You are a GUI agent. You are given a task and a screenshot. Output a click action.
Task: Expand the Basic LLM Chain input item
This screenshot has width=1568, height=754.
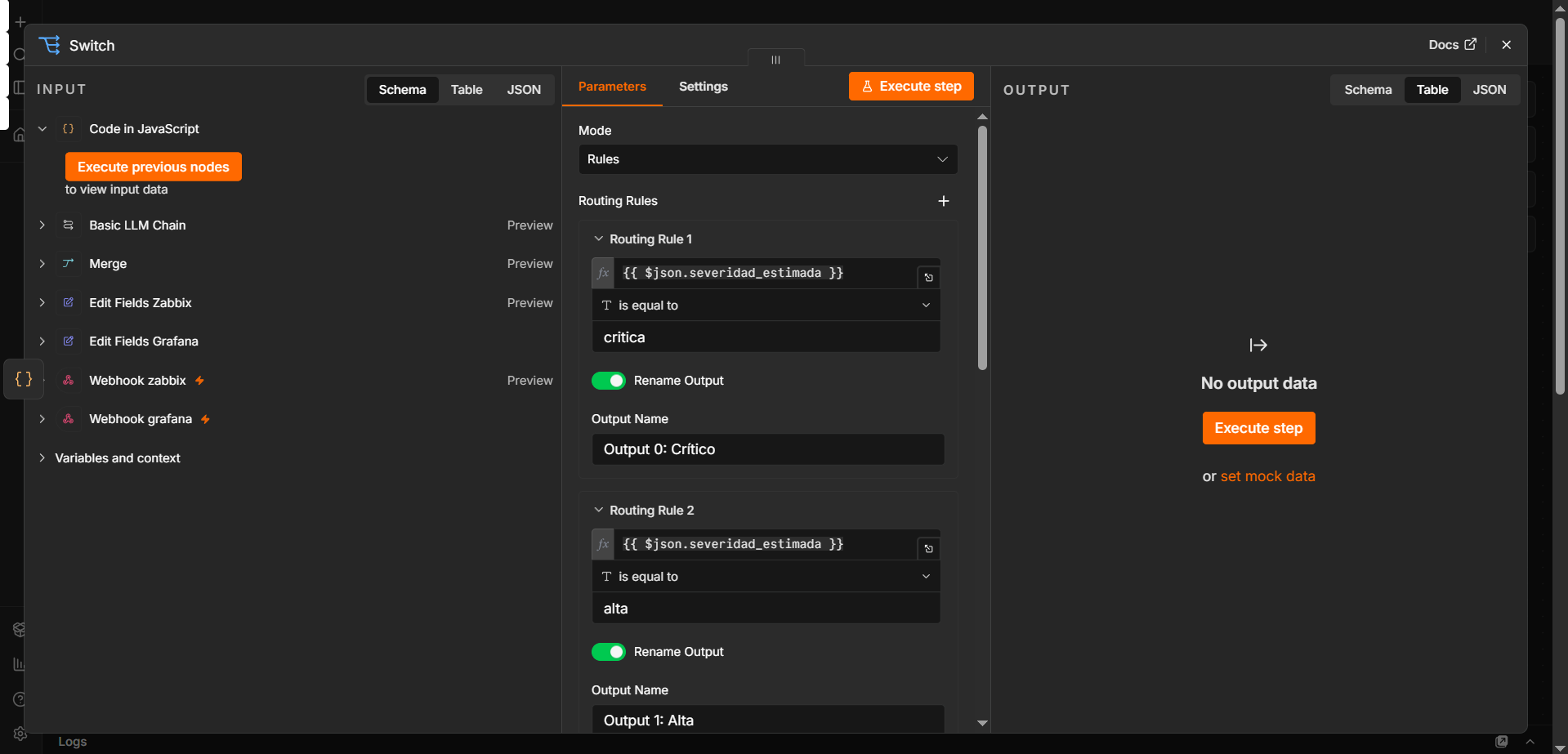coord(42,225)
